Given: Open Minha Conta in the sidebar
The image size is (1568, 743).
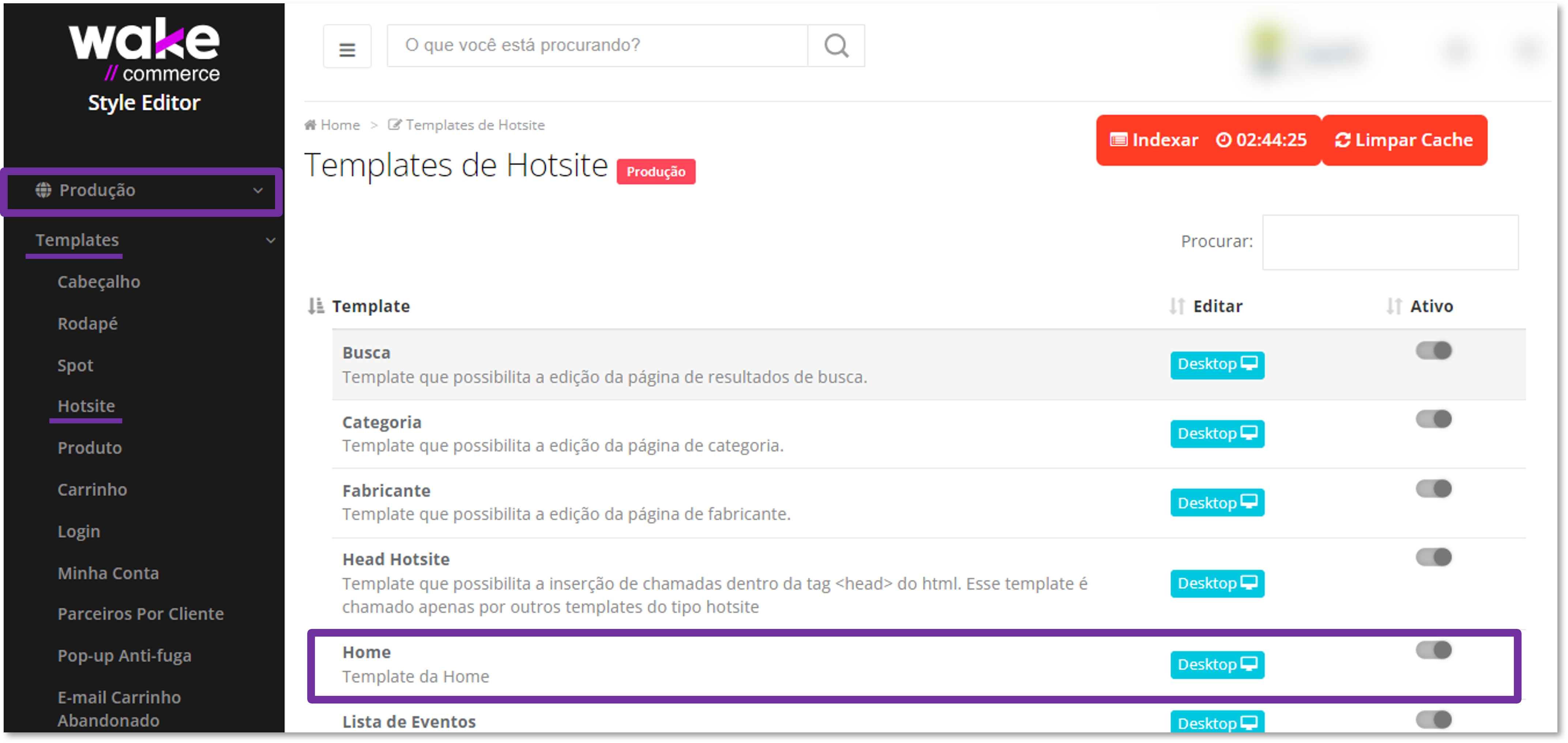Looking at the screenshot, I should 108,573.
